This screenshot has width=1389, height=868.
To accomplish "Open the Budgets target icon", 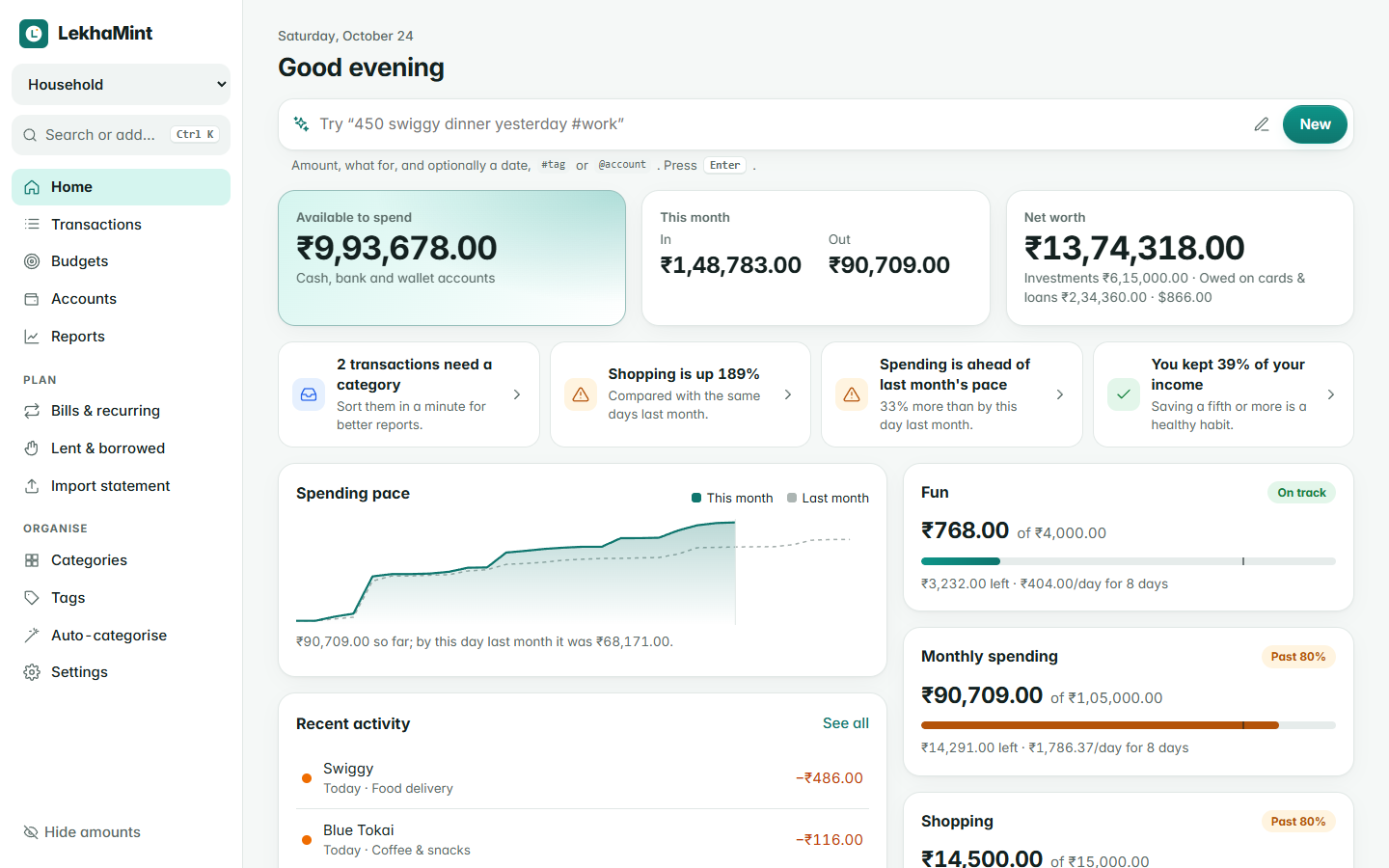I will [32, 261].
